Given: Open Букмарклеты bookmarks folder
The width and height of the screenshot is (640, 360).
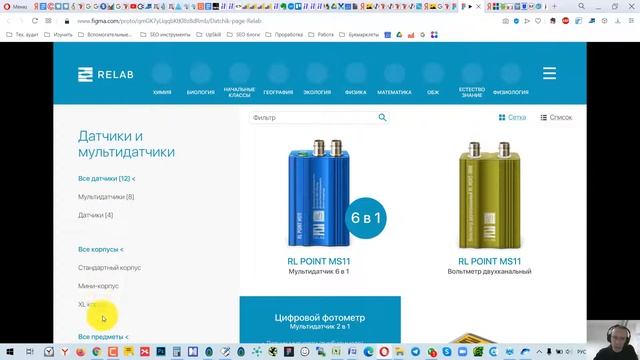Looking at the screenshot, I should [x=359, y=35].
